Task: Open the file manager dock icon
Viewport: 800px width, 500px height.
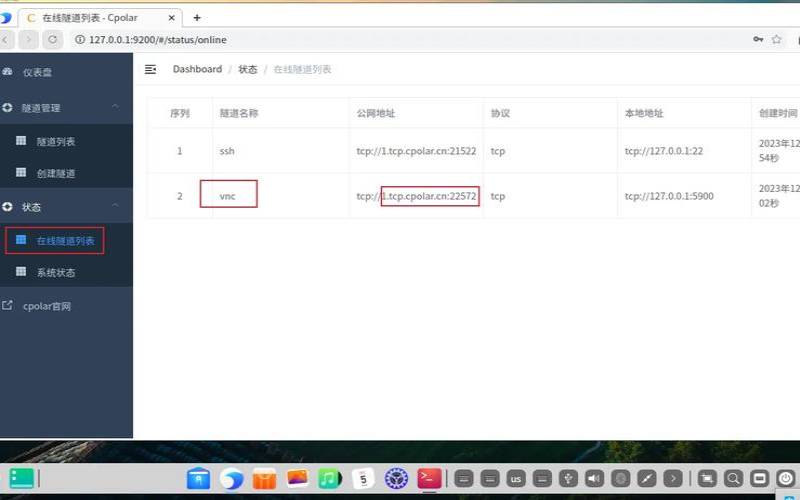Action: click(198, 479)
